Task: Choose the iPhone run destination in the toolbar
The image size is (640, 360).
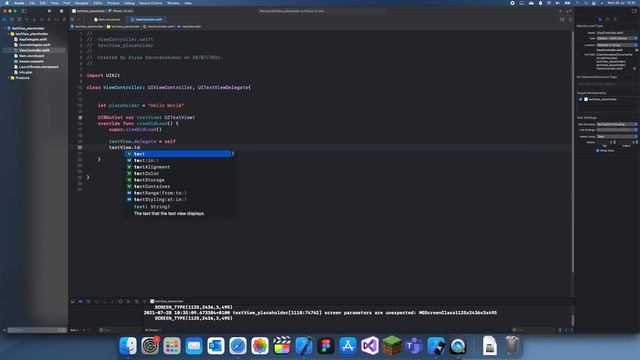Action: pos(121,11)
